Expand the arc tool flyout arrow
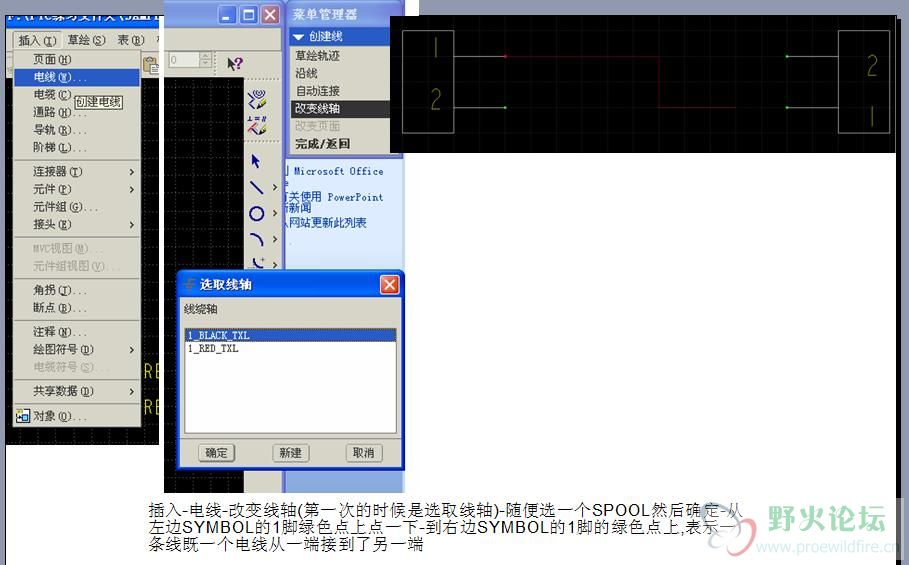Screen dimensions: 909x565 275,239
